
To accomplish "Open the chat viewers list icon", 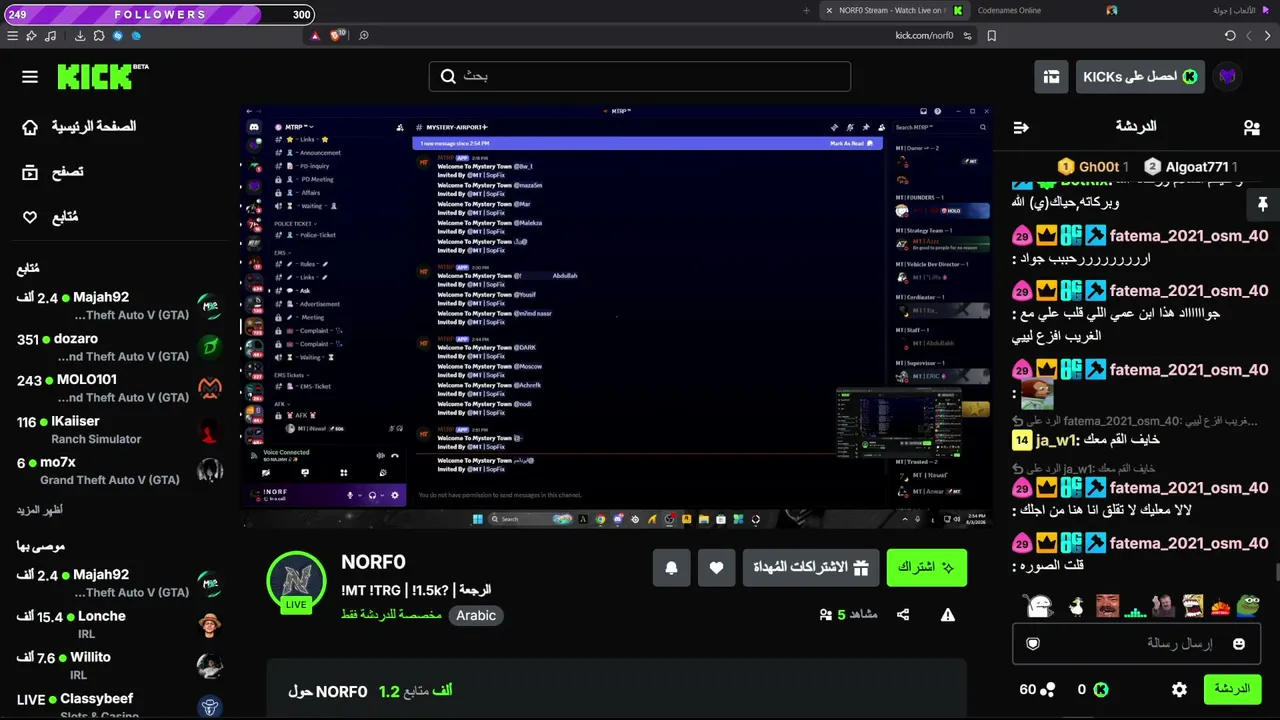I will tap(1251, 127).
